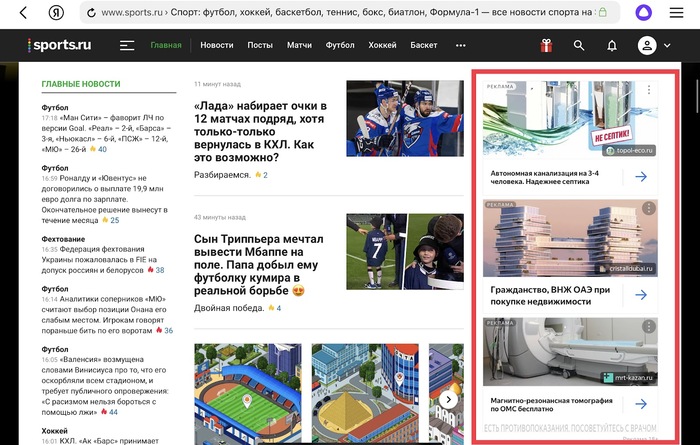The image size is (700, 445).
Task: Open the Посты menu item
Action: [x=260, y=45]
